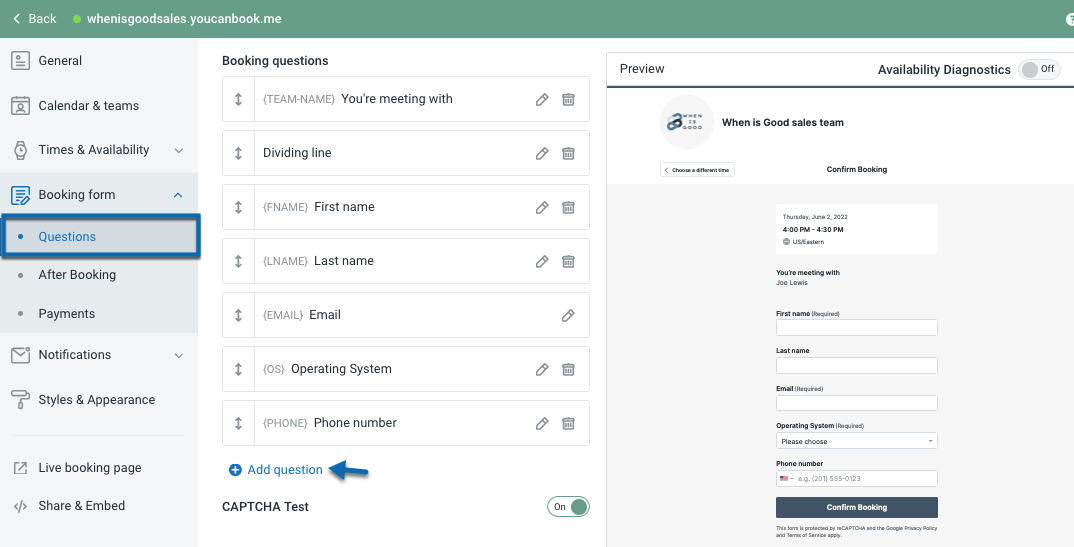This screenshot has width=1074, height=547.
Task: Collapse the Booking form section
Action: (x=178, y=195)
